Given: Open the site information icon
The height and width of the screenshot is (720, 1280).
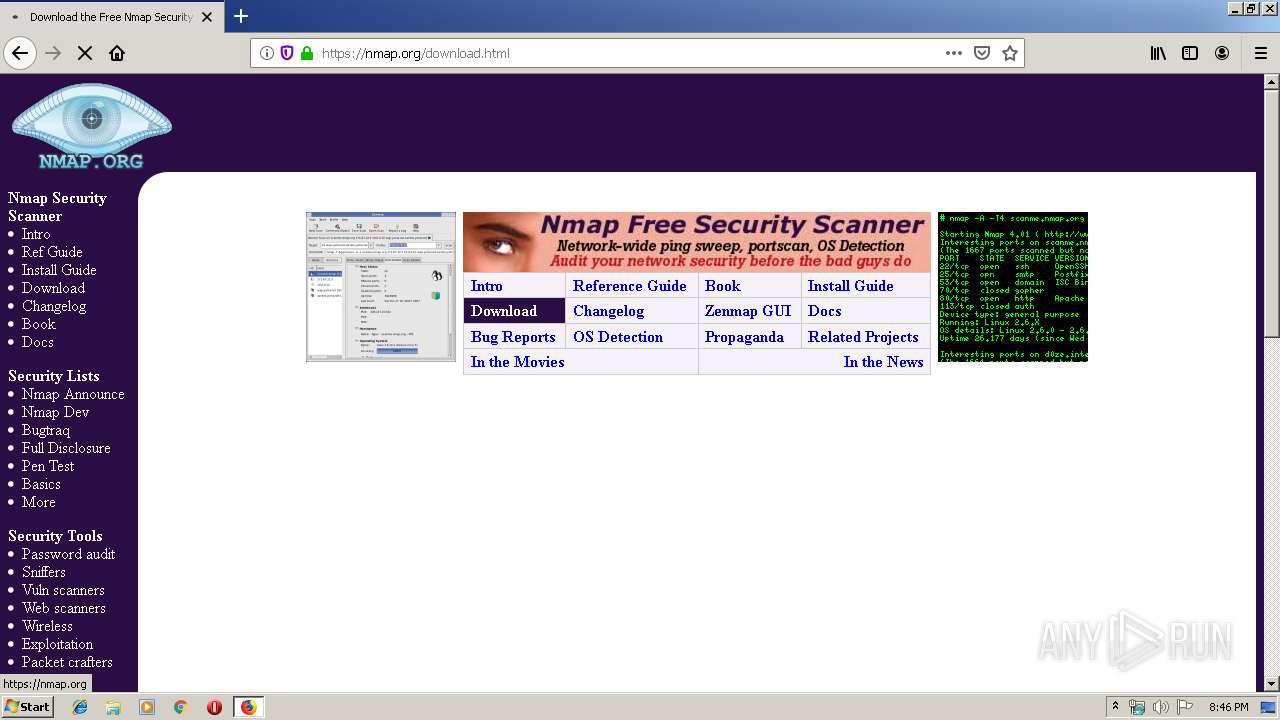Looking at the screenshot, I should tap(267, 53).
